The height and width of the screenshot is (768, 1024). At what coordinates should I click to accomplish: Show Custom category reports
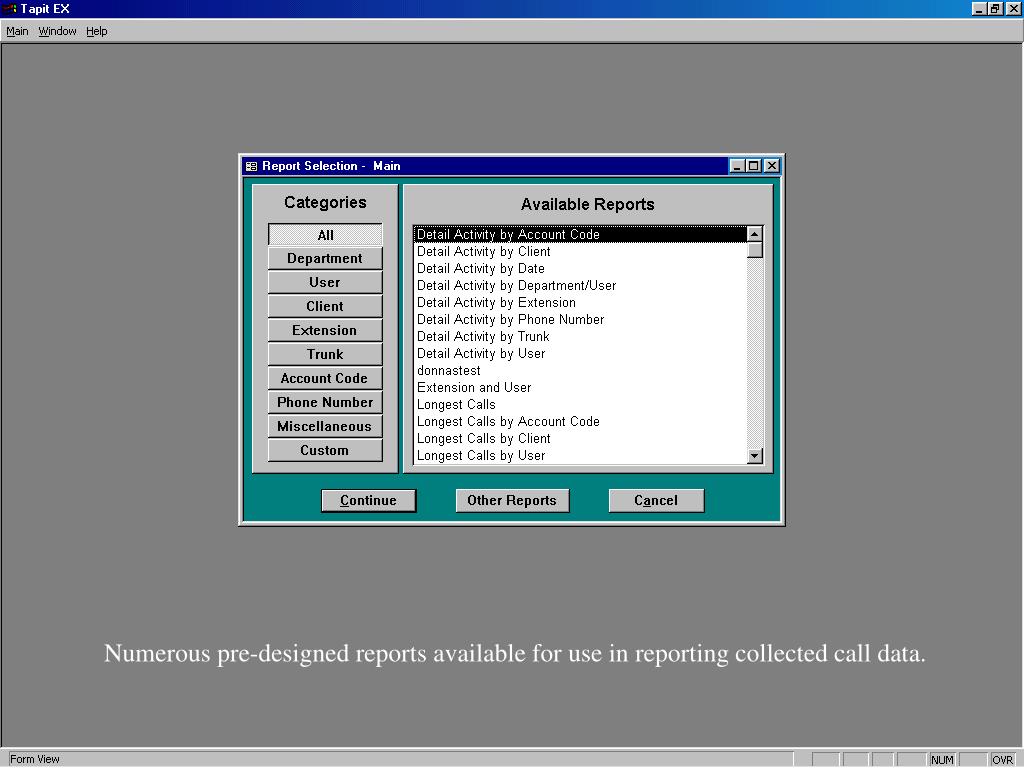coord(325,451)
